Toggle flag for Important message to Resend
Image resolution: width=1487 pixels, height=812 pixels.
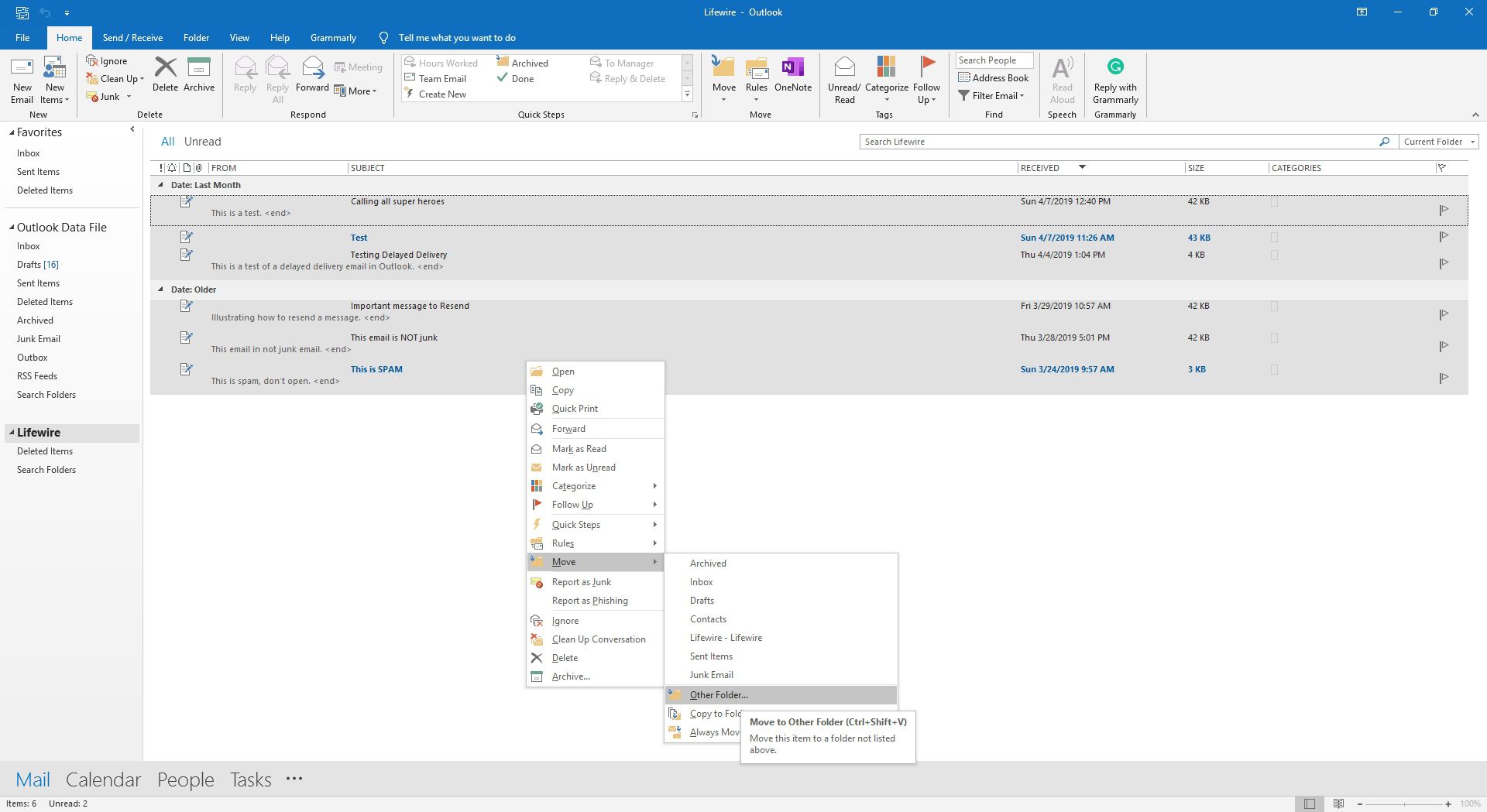point(1444,314)
